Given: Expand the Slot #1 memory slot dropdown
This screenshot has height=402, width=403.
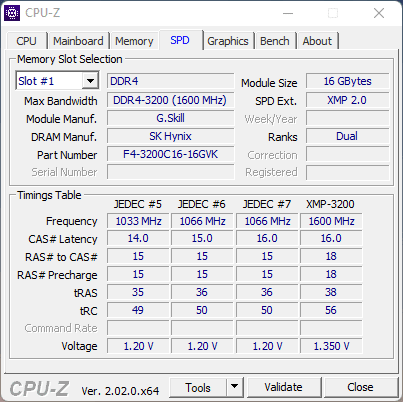Looking at the screenshot, I should (x=90, y=81).
